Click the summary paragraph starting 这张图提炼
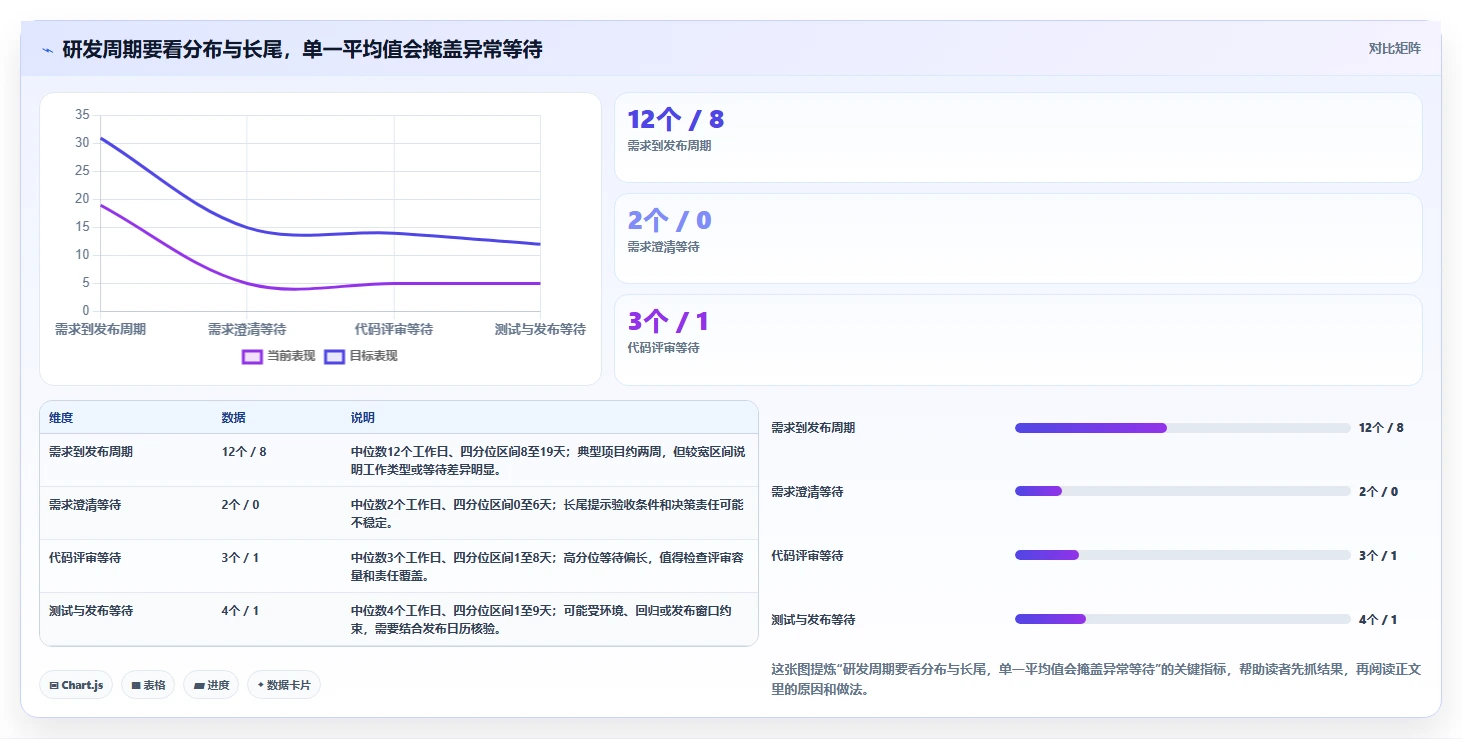This screenshot has width=1462, height=739. click(1096, 679)
